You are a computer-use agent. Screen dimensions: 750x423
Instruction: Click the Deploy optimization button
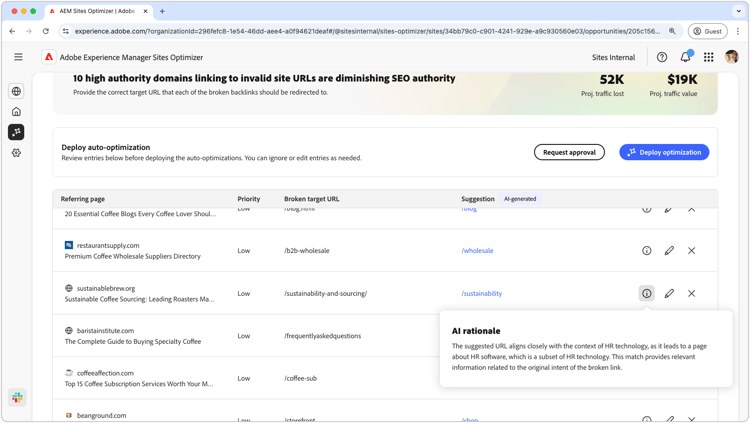pyautogui.click(x=664, y=152)
